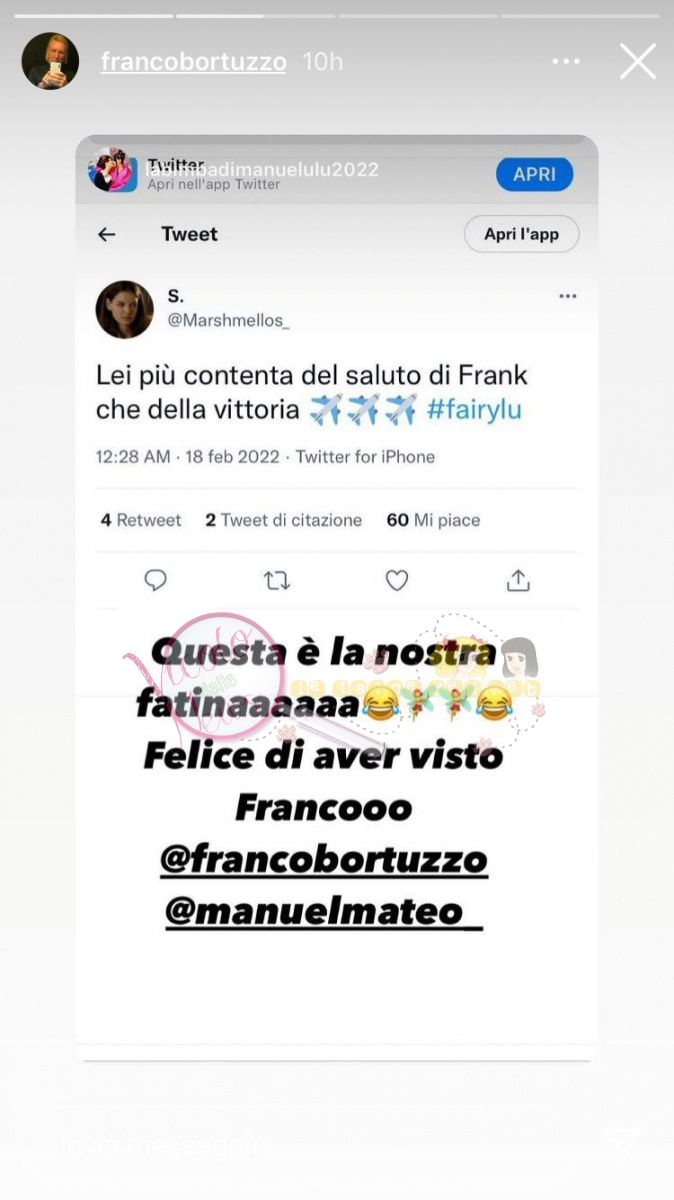This screenshot has width=674, height=1200.
Task: Open the #fairylu hashtag
Action: (x=474, y=410)
